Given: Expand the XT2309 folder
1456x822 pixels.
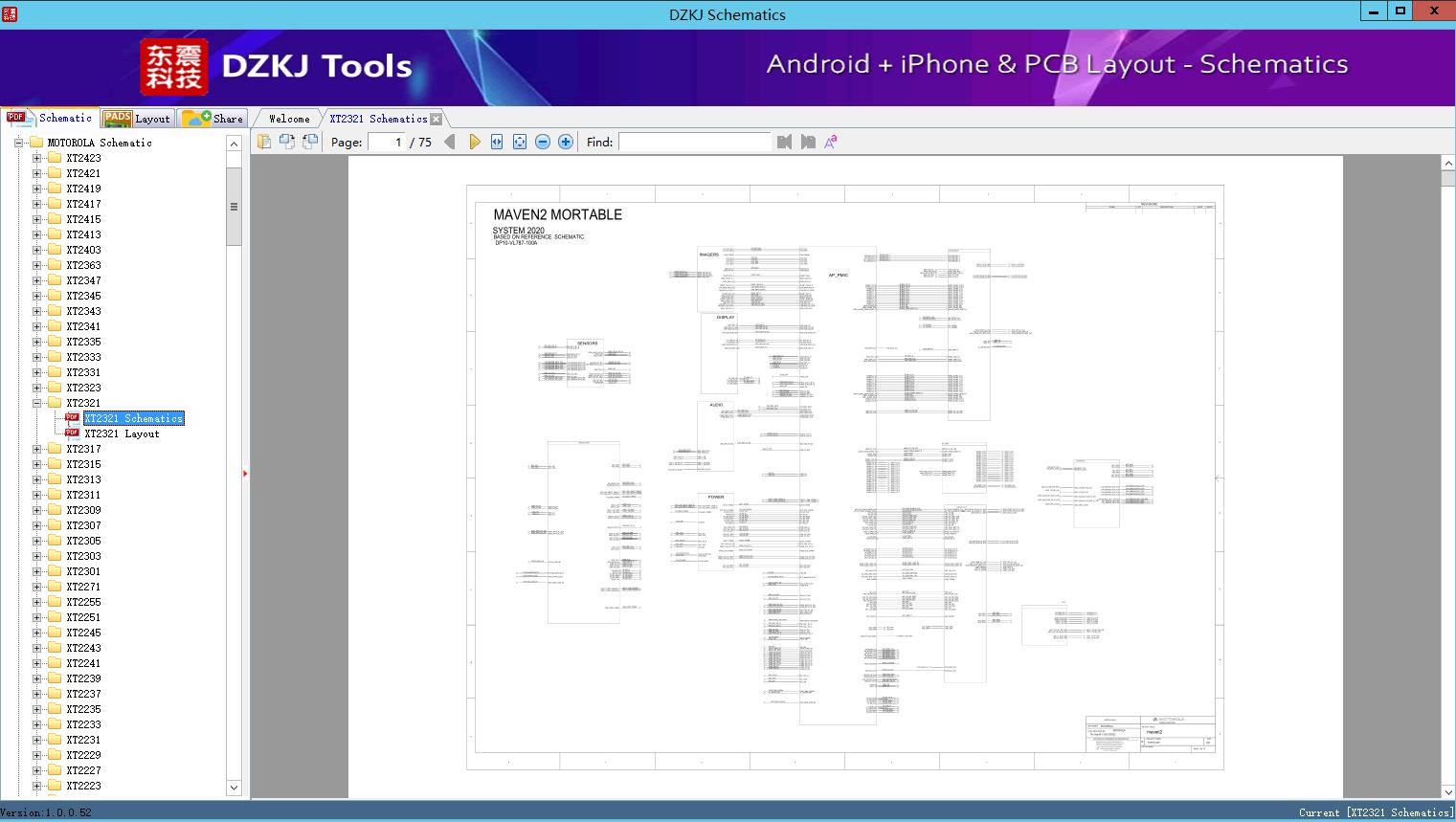Looking at the screenshot, I should [36, 510].
